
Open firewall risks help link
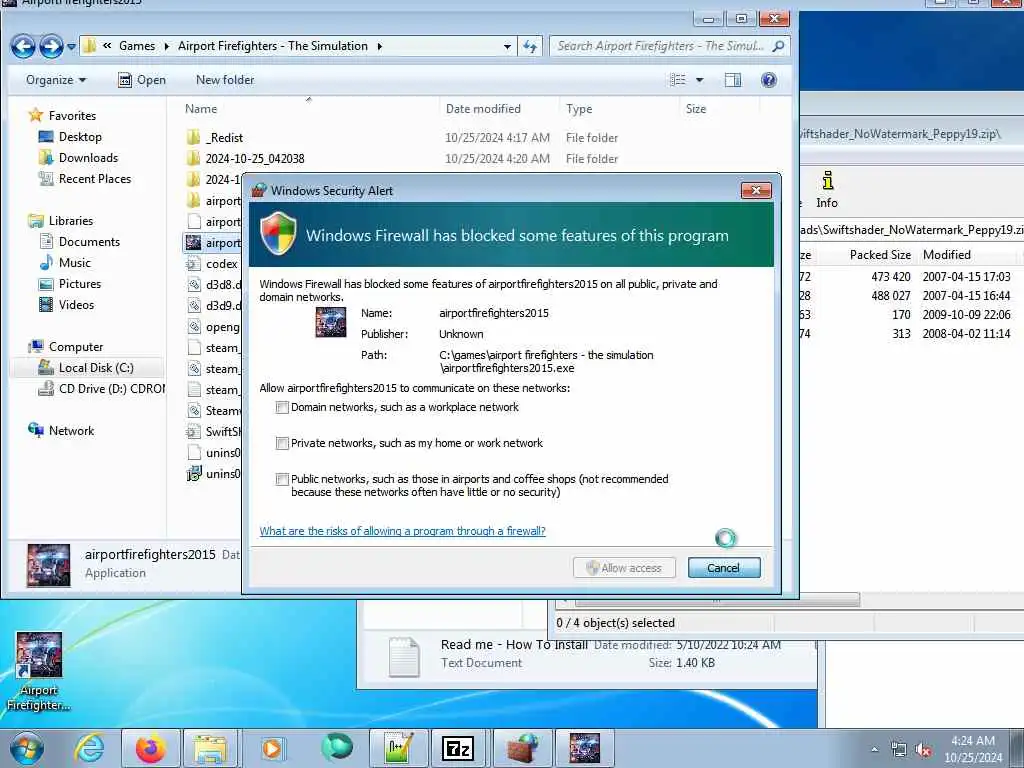pos(402,531)
